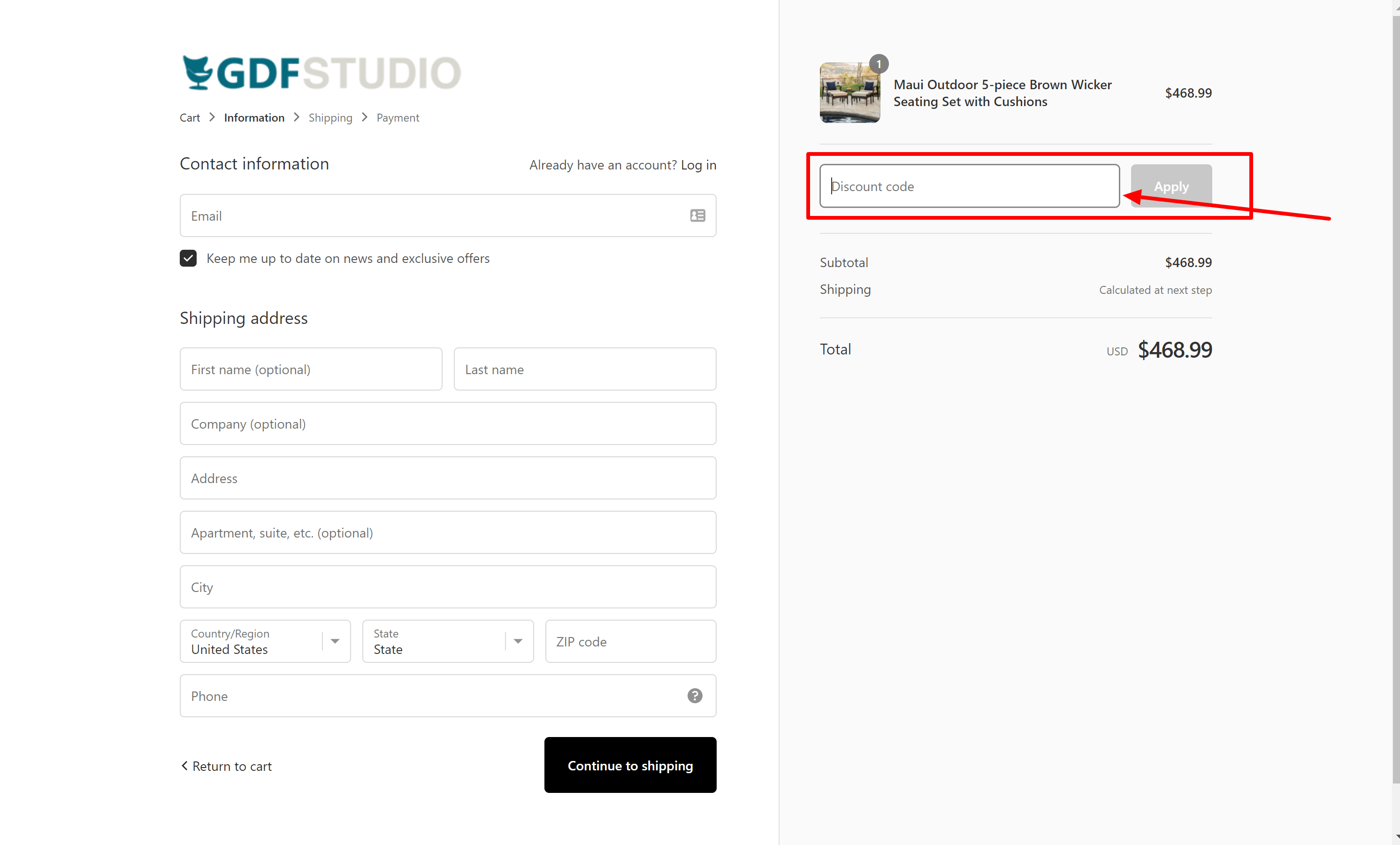Expand the State dropdown arrow
The height and width of the screenshot is (845, 1400).
518,641
